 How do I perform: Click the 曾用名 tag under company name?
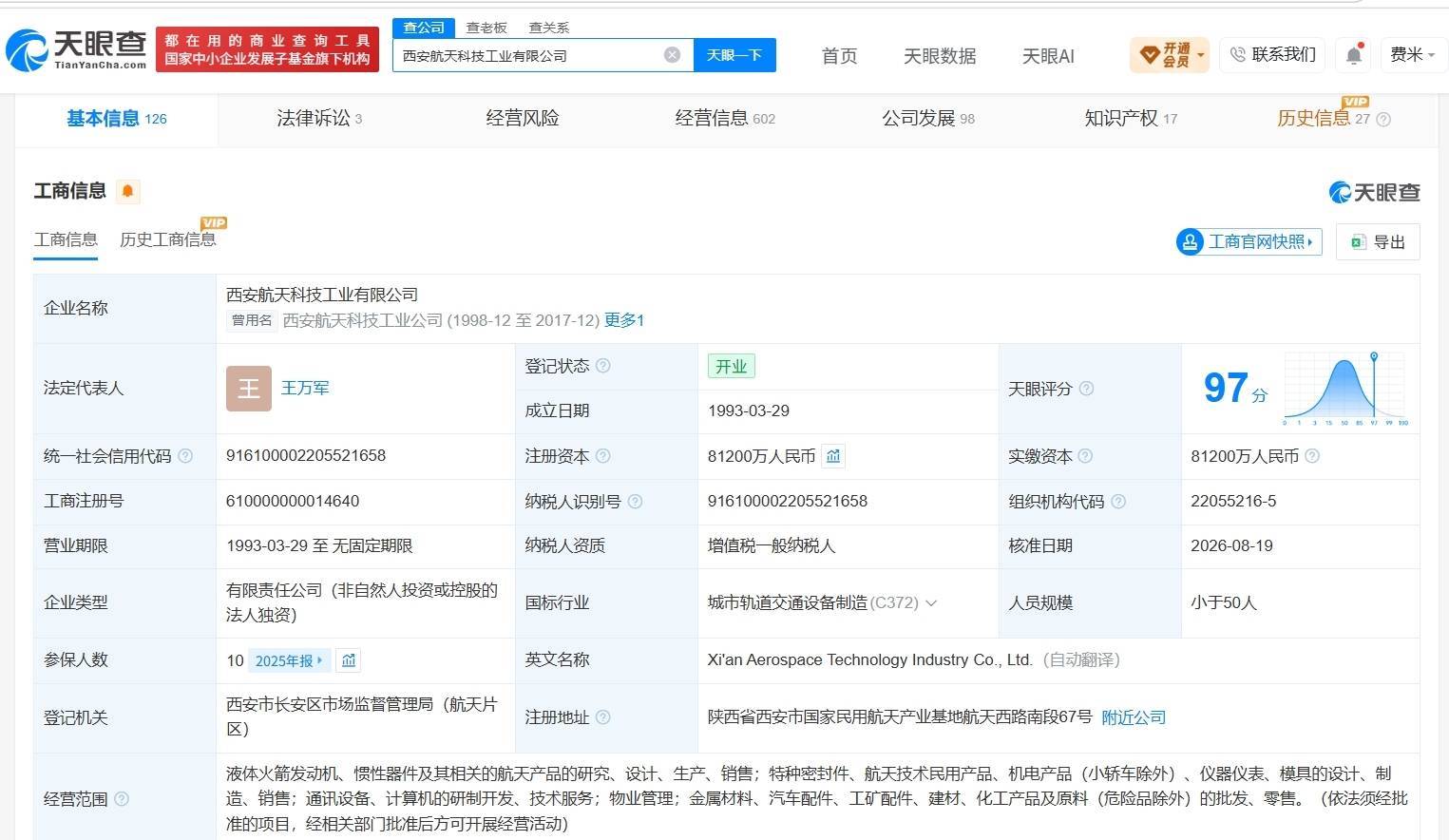[x=252, y=320]
